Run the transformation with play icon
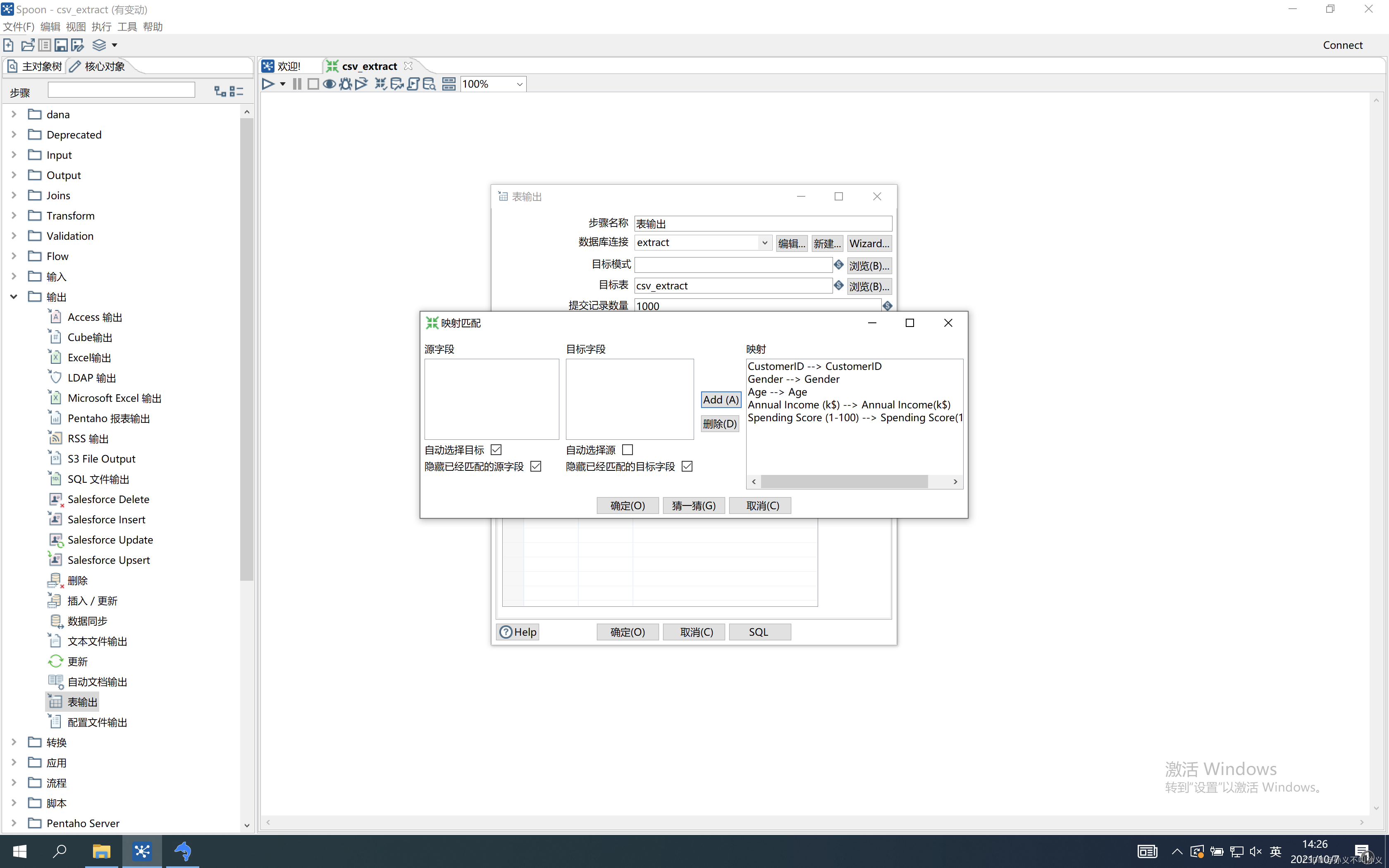Image resolution: width=1389 pixels, height=868 pixels. [x=267, y=84]
